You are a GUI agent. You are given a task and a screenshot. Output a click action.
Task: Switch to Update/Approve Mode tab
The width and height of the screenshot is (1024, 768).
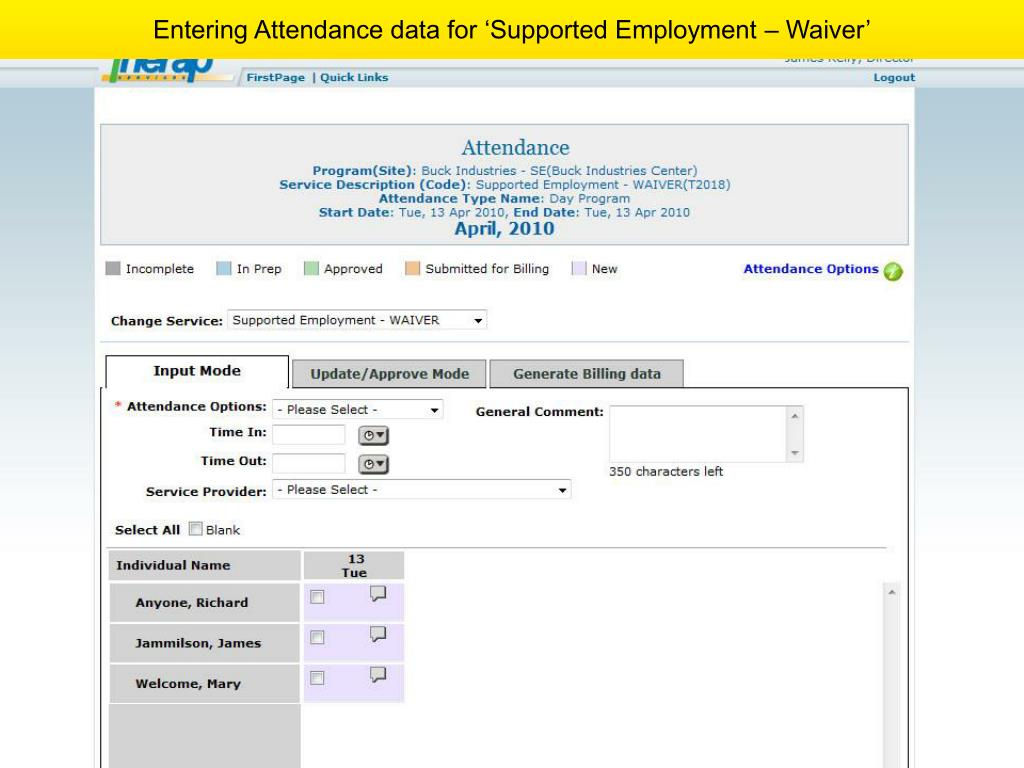point(389,374)
